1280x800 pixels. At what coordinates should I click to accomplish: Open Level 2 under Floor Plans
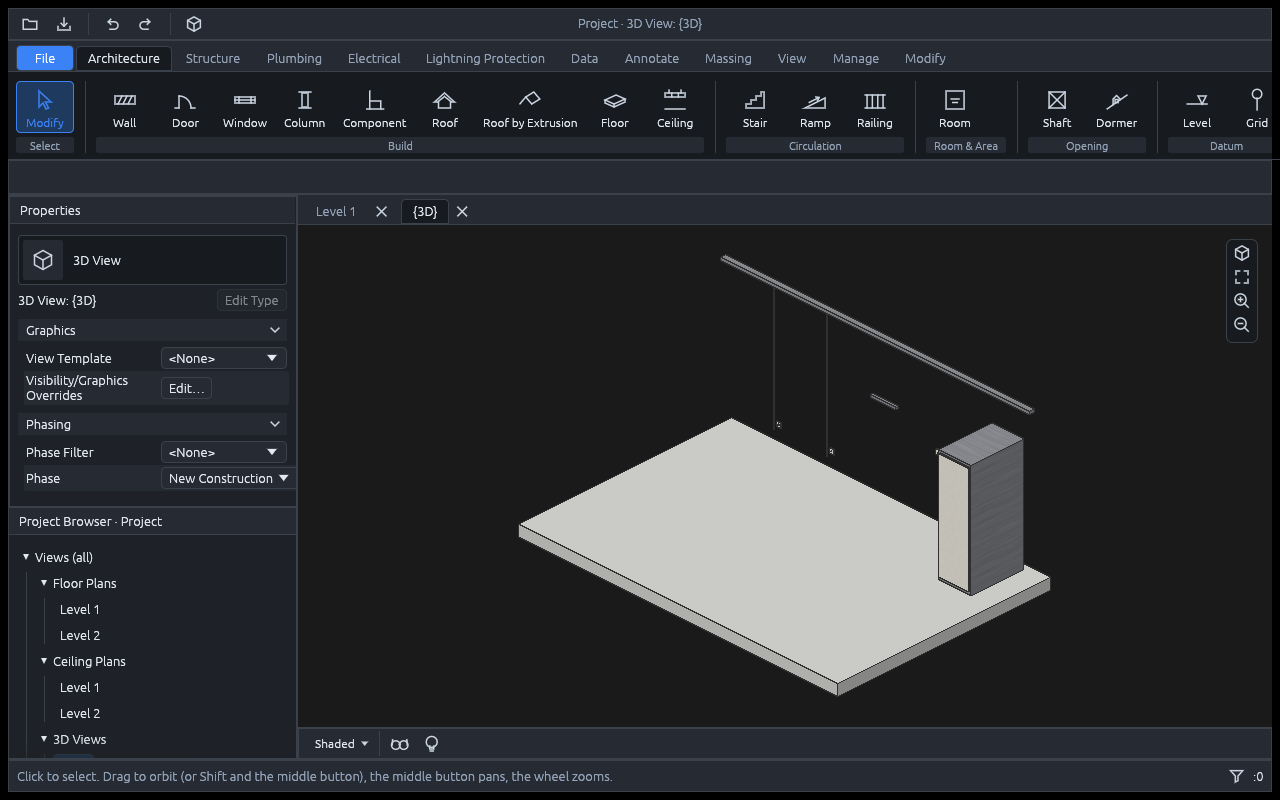(x=80, y=635)
